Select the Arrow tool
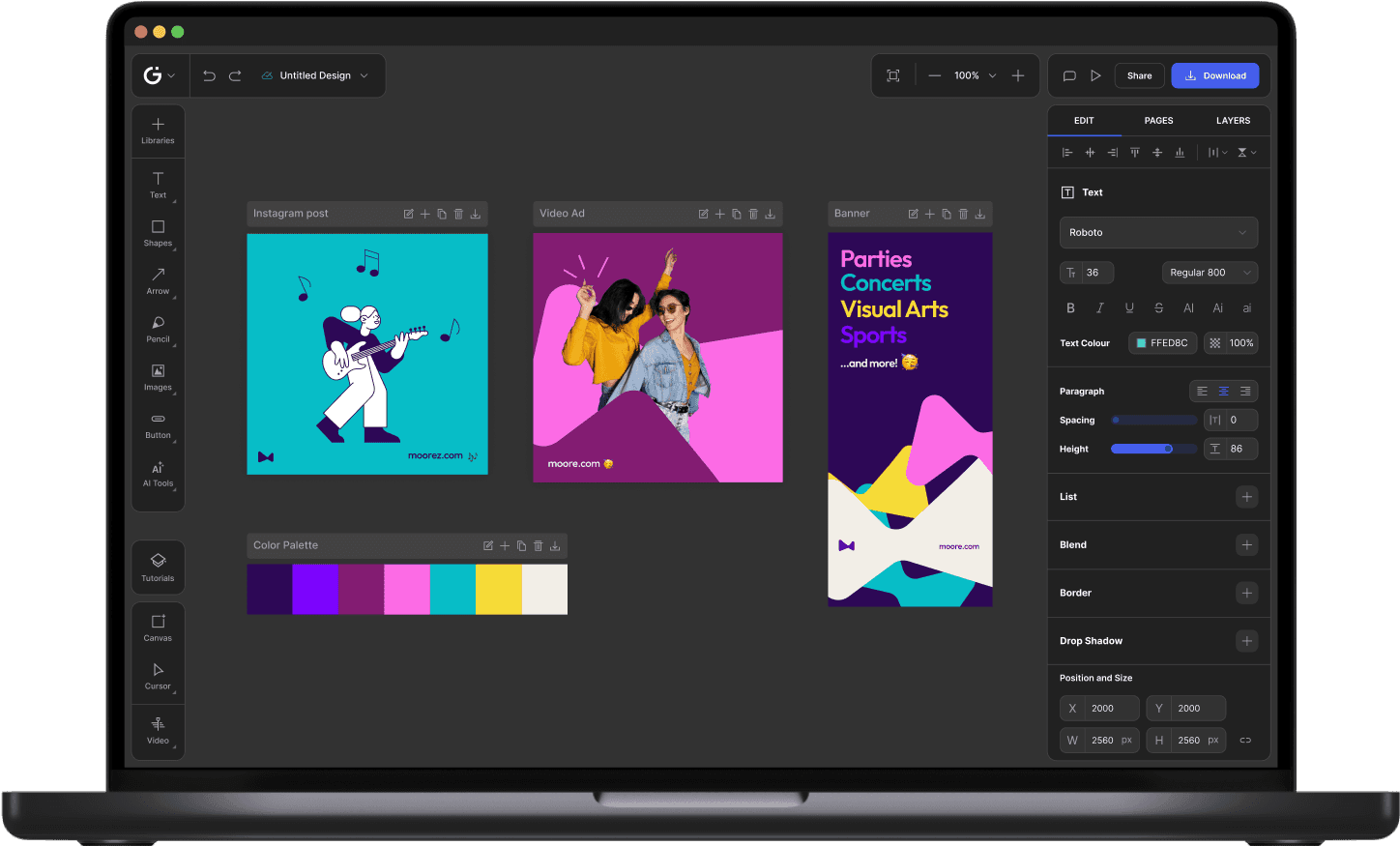The height and width of the screenshot is (846, 1400). pyautogui.click(x=158, y=281)
